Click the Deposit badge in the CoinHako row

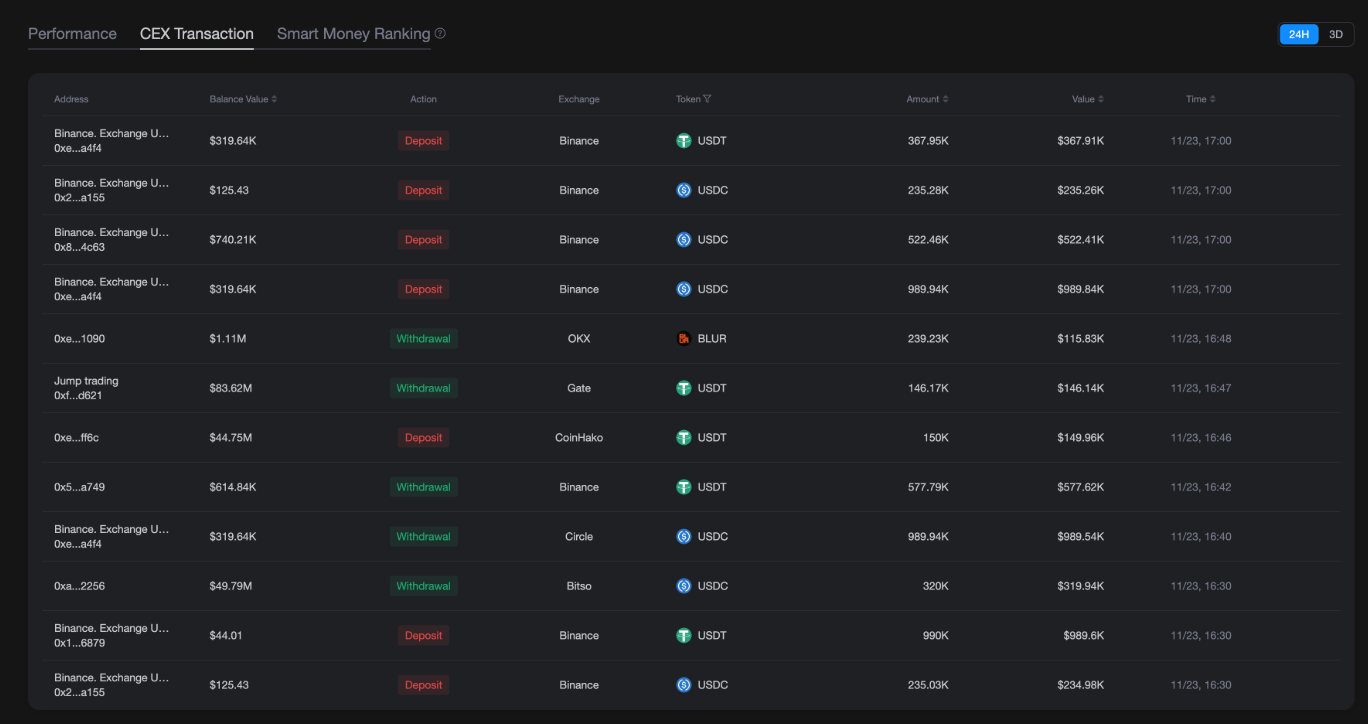click(x=423, y=438)
